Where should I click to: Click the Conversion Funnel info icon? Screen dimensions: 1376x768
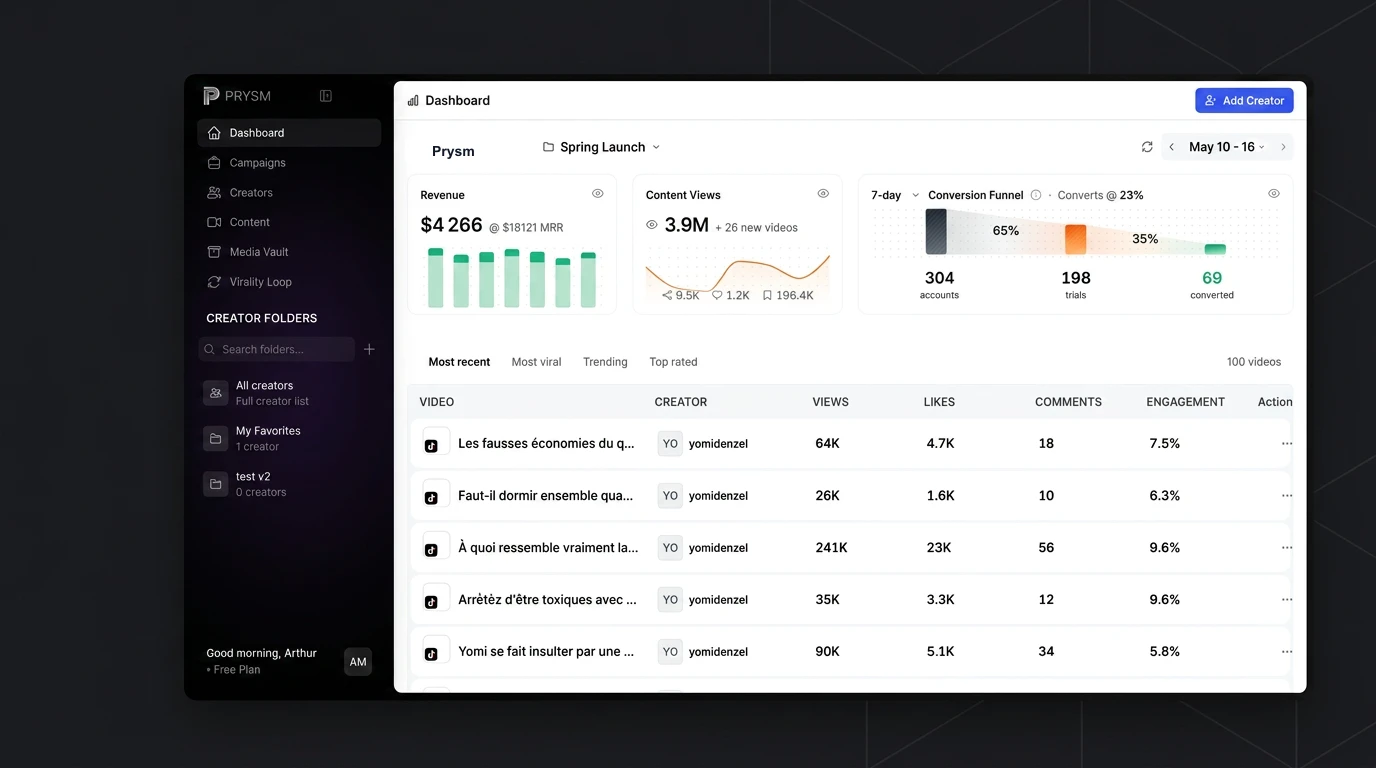tap(1036, 195)
